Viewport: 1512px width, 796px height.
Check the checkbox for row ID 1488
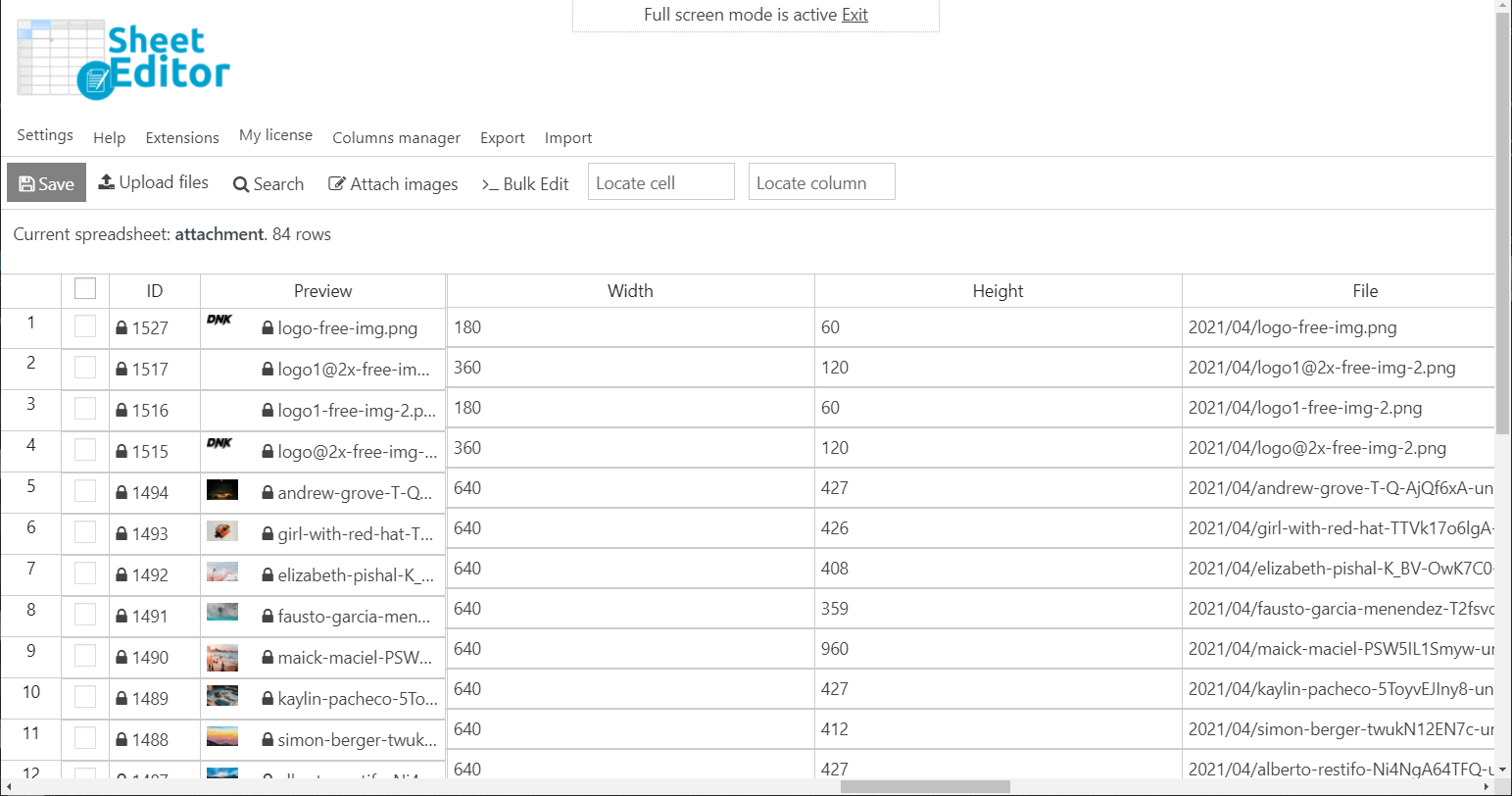point(85,738)
